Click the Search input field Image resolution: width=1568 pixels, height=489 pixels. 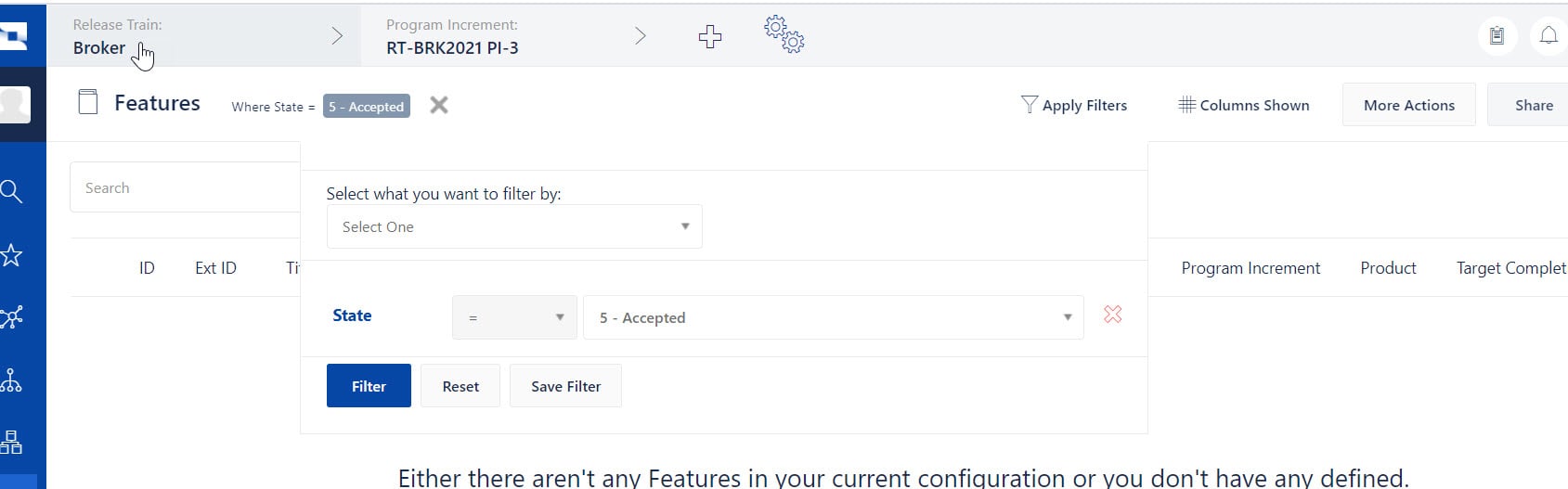[185, 187]
